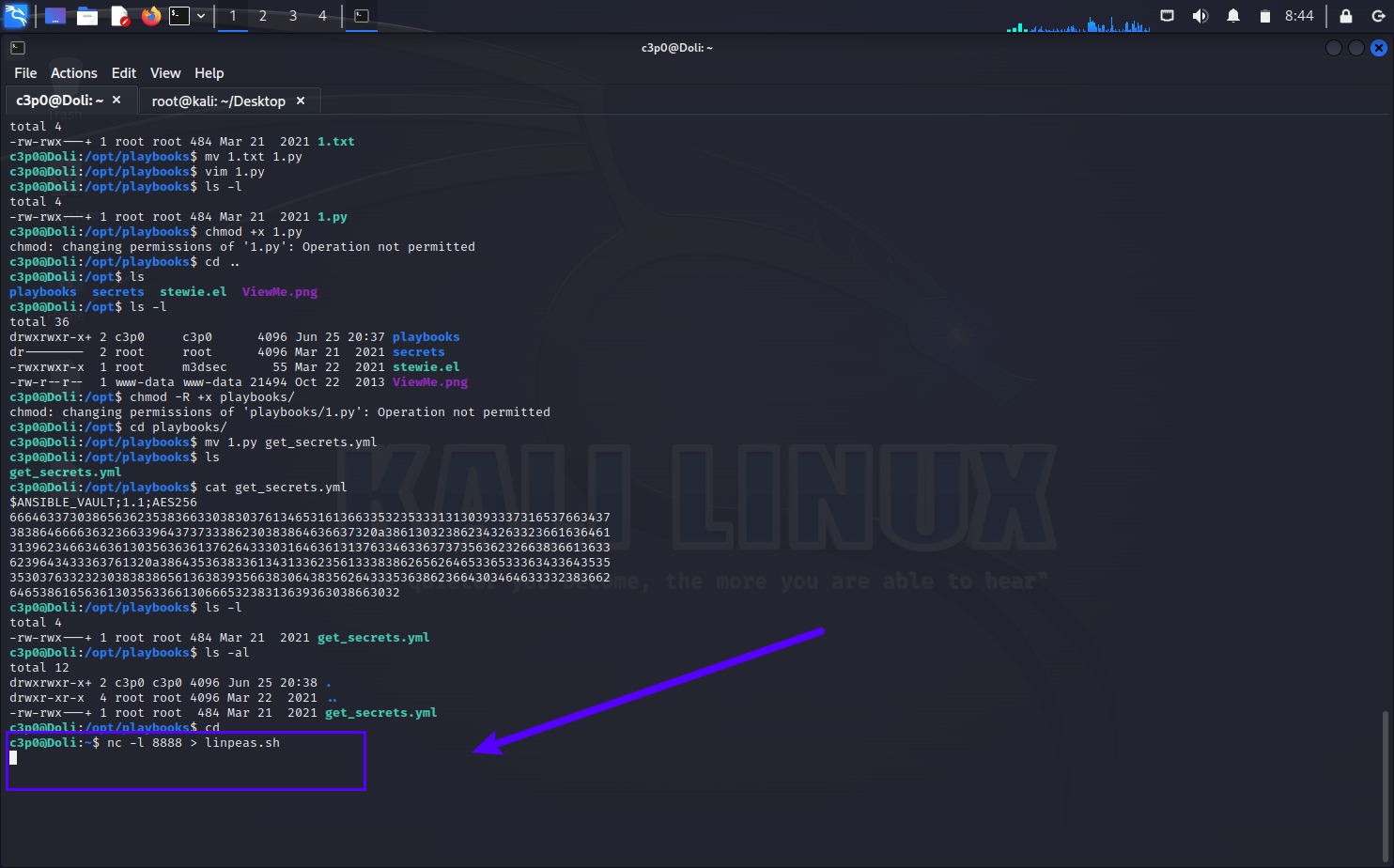Lock the screen with the padlock icon
The image size is (1394, 868).
(1345, 16)
